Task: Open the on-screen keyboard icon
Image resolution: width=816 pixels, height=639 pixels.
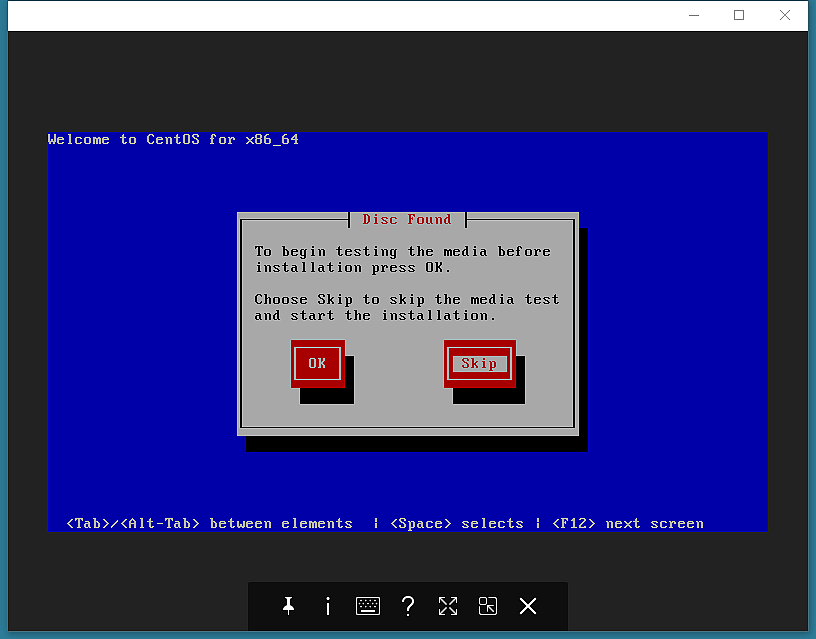Action: [368, 606]
